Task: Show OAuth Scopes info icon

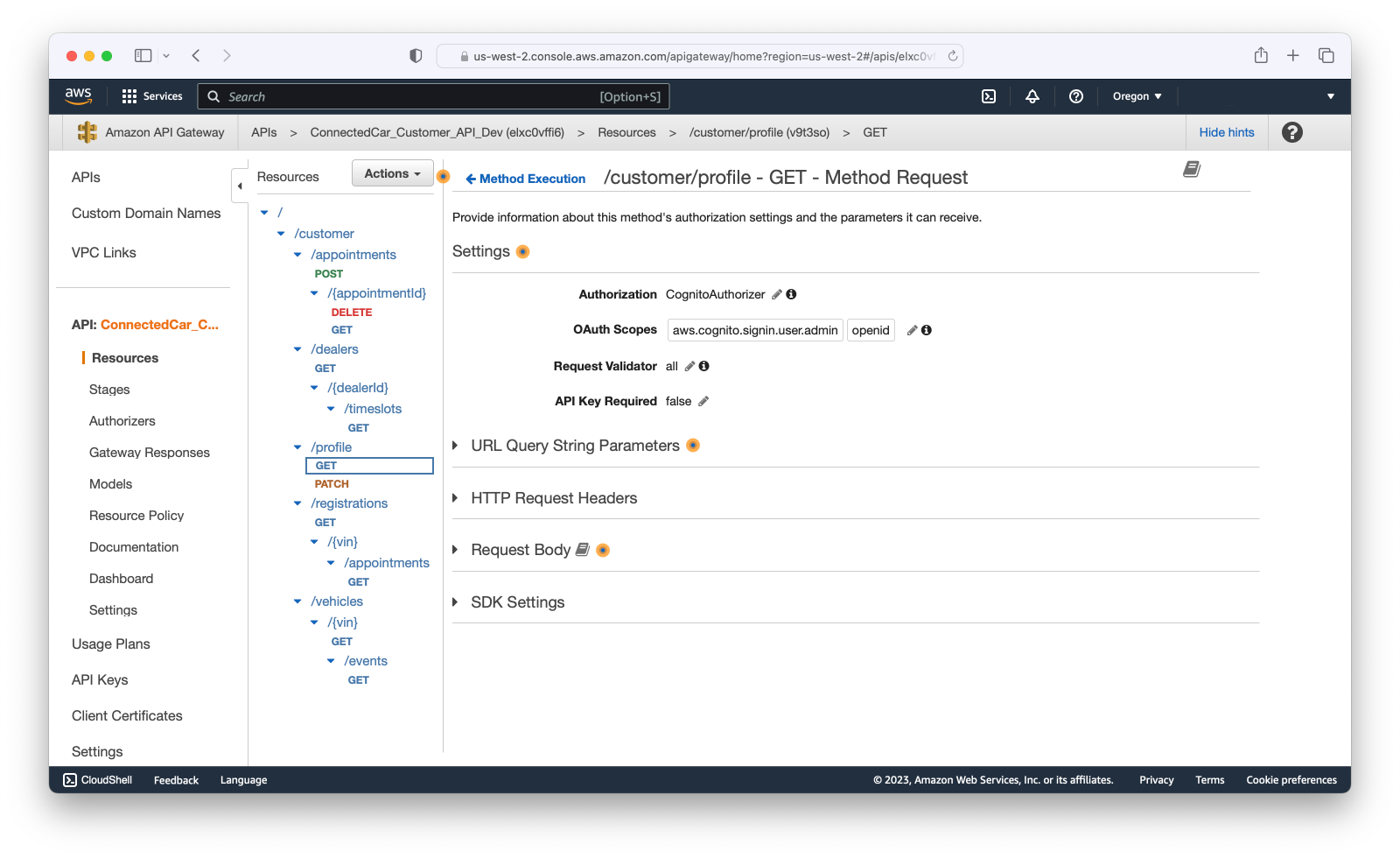Action: point(927,331)
